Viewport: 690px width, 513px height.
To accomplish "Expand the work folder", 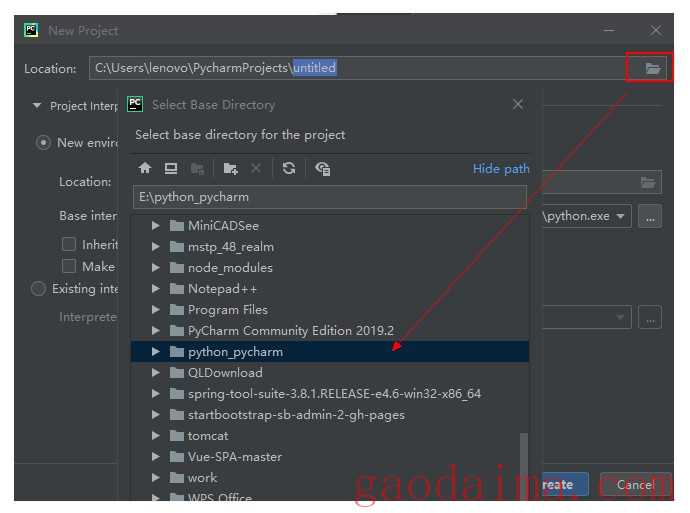I will (x=155, y=477).
